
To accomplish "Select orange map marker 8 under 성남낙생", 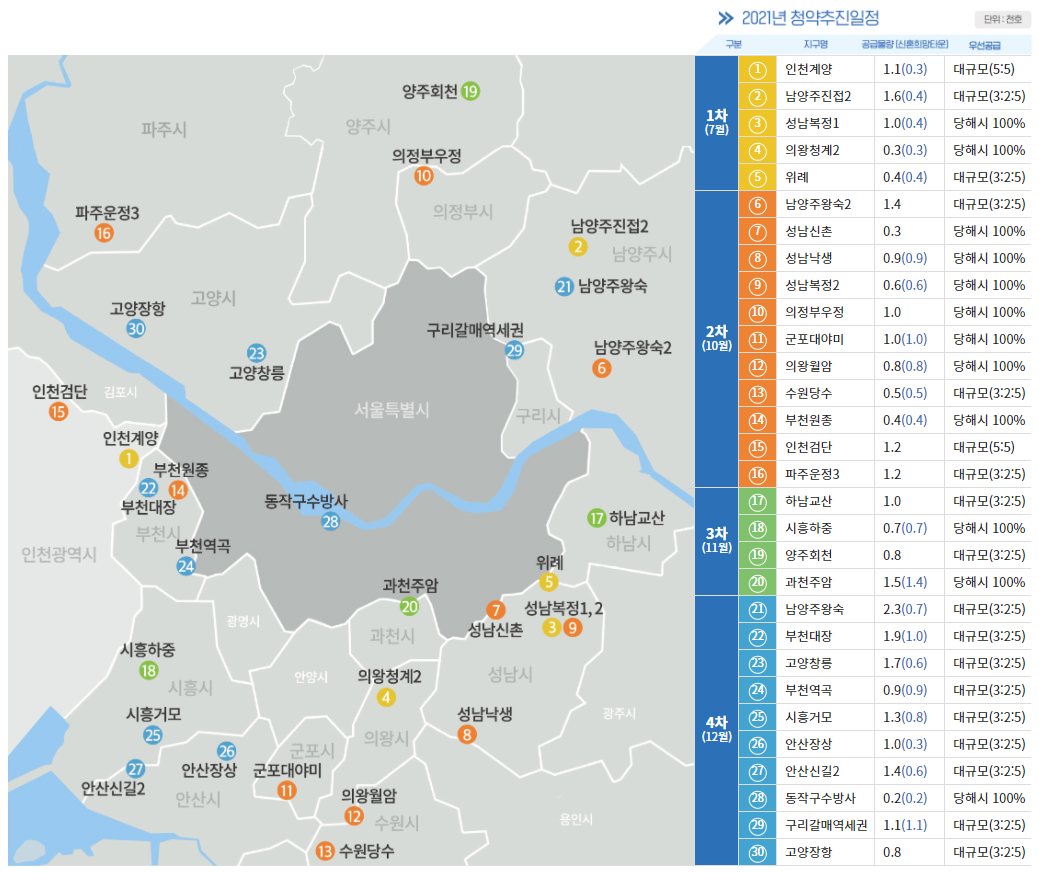I will click(x=467, y=734).
